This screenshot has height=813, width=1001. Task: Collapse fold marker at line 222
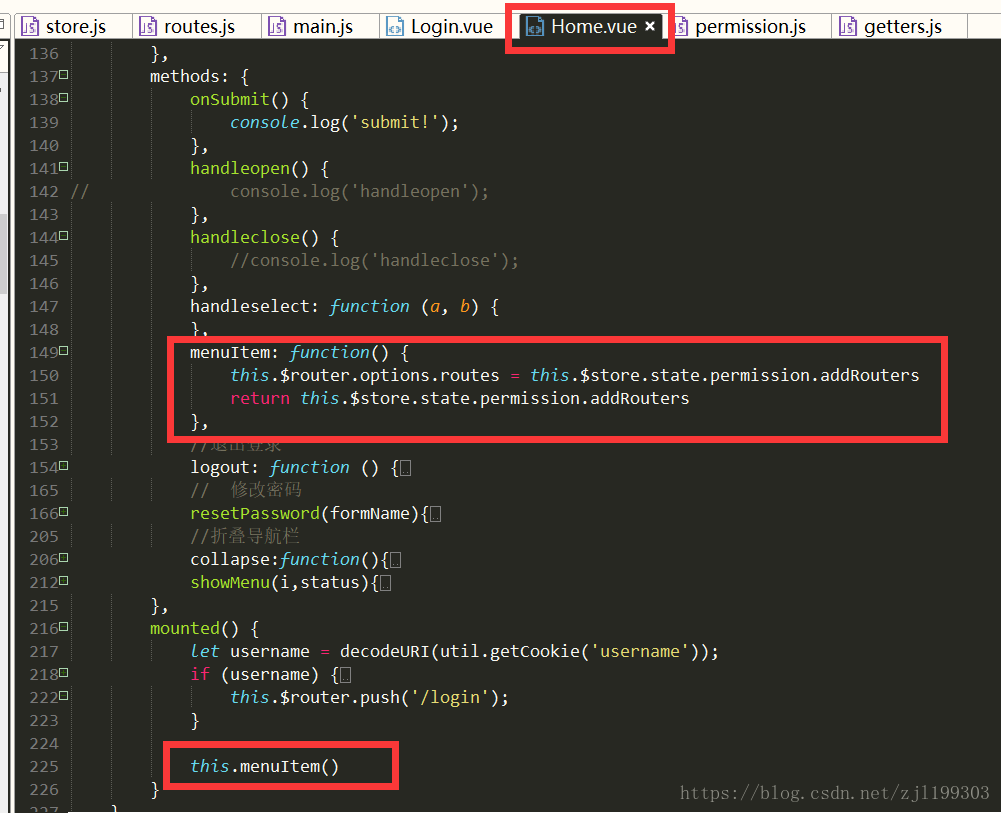[64, 696]
